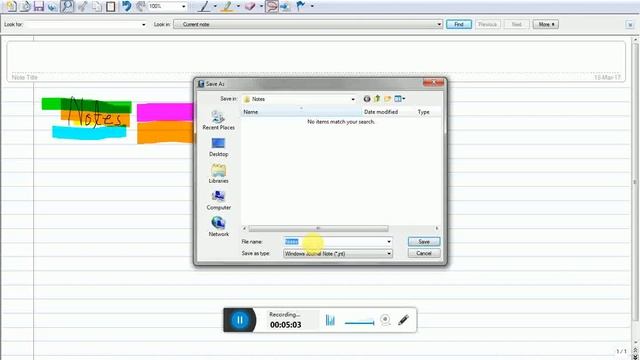Click the Back navigation icon in Save As
The width and height of the screenshot is (640, 360).
(x=367, y=99)
